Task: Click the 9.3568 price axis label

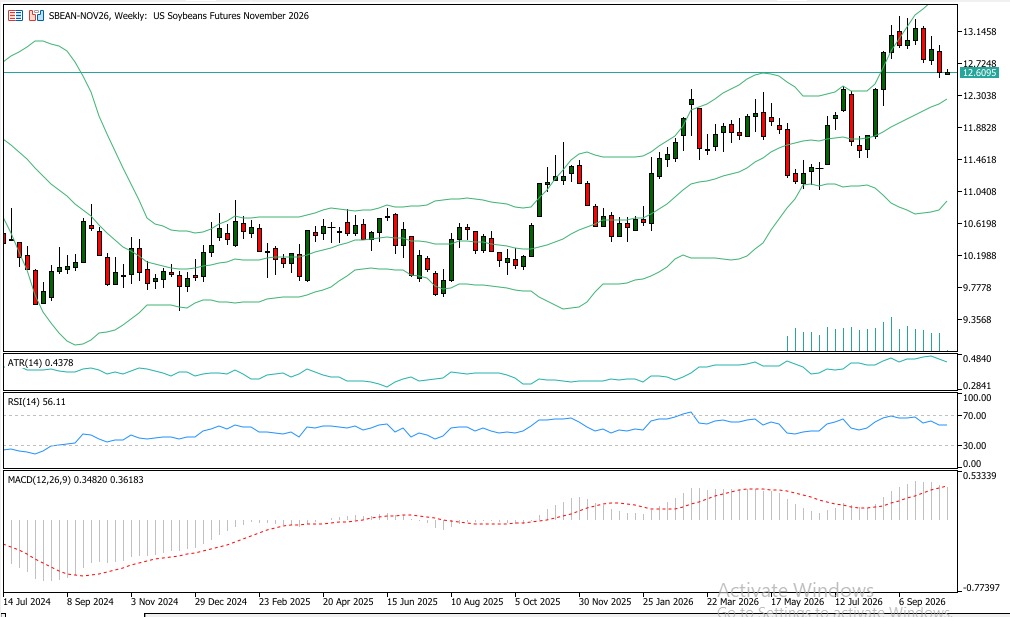Action: point(979,319)
